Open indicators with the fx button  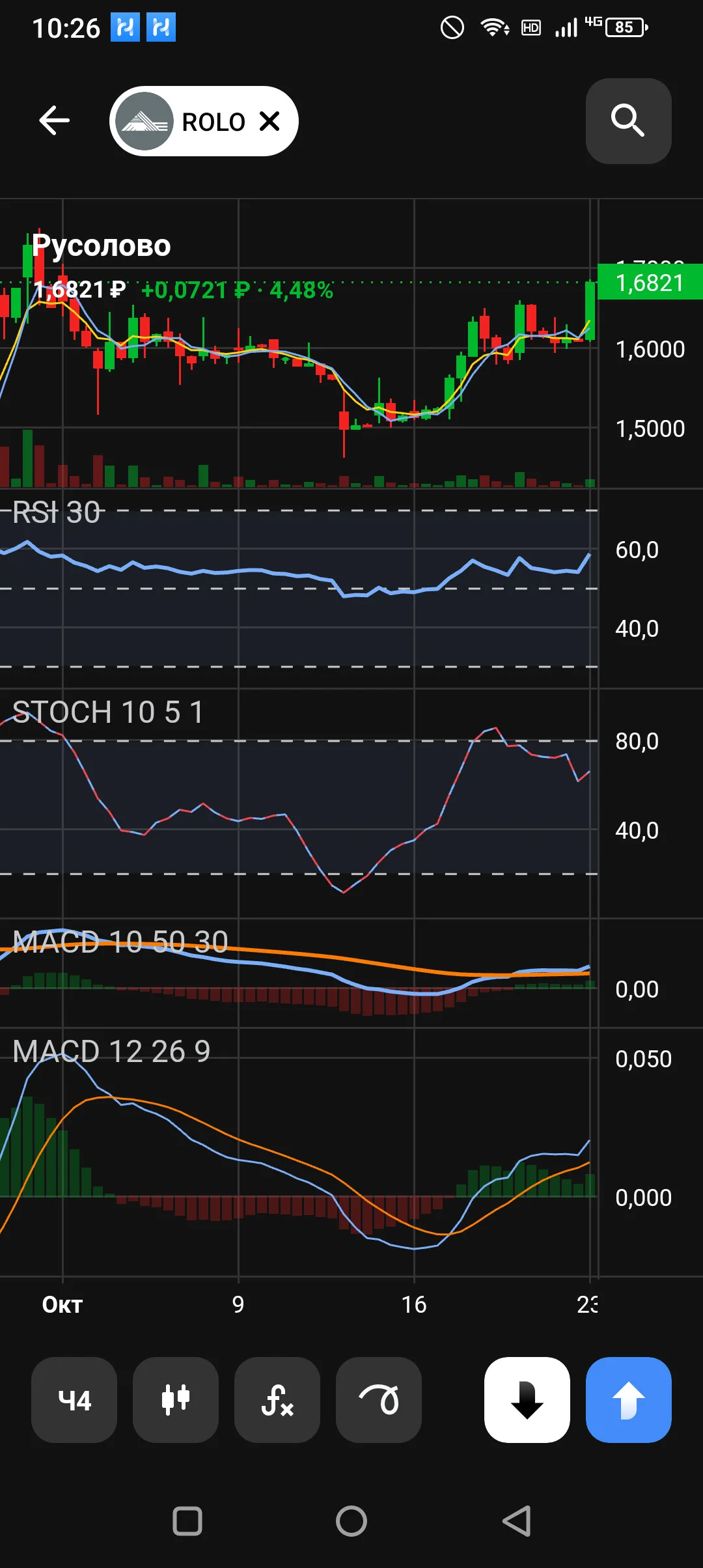pos(277,1399)
